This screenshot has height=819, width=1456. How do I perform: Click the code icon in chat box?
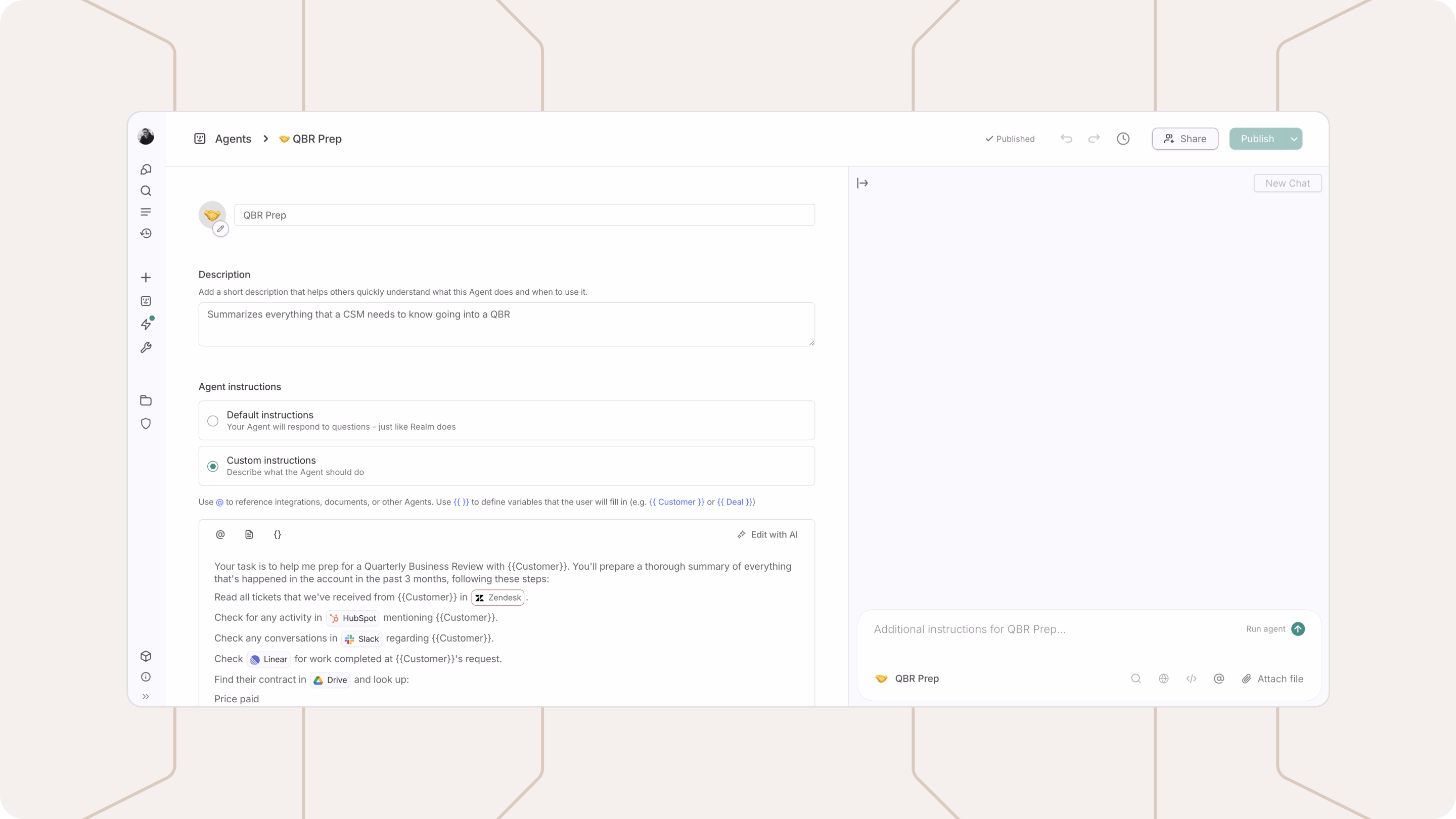tap(1191, 678)
